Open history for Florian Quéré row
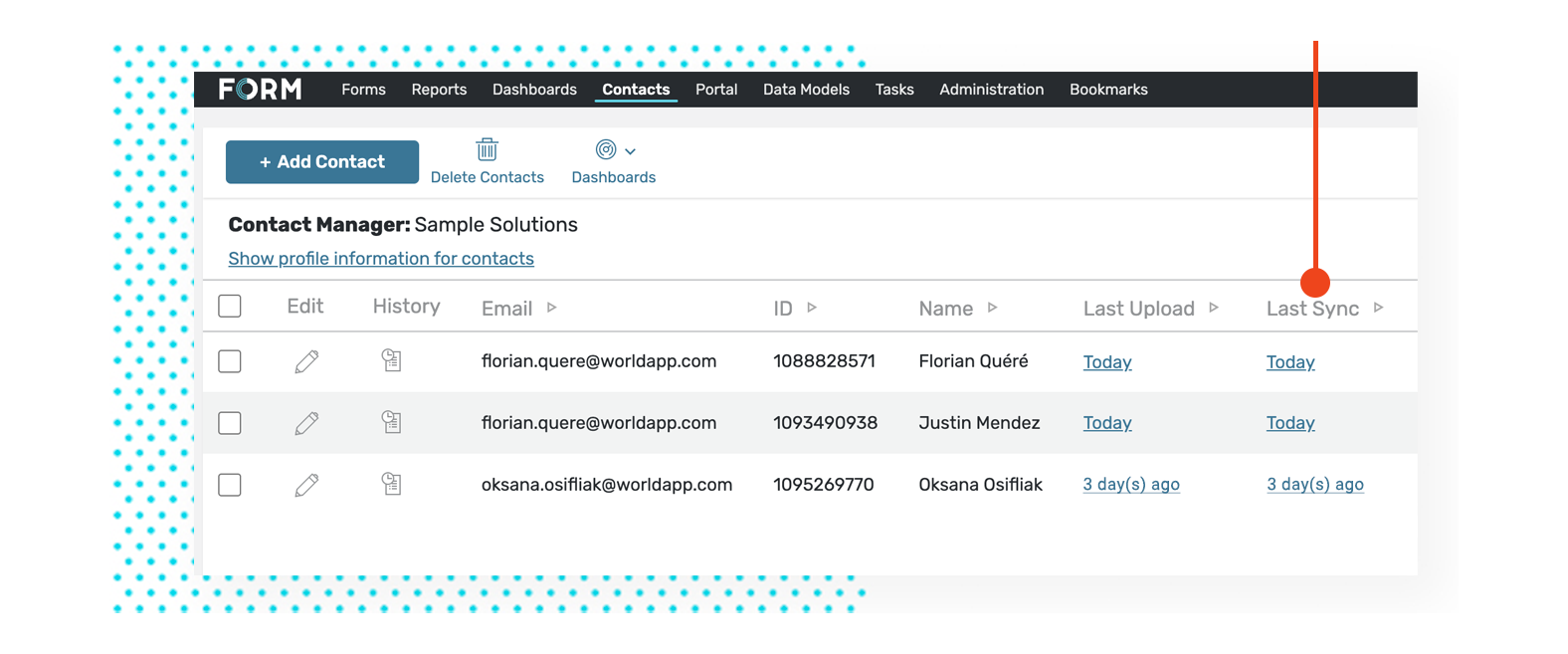 [x=392, y=360]
